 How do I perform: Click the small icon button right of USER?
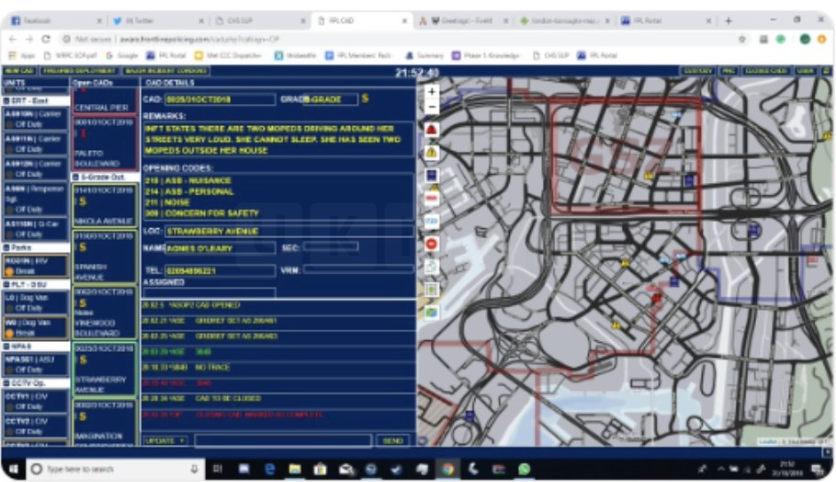[x=826, y=70]
